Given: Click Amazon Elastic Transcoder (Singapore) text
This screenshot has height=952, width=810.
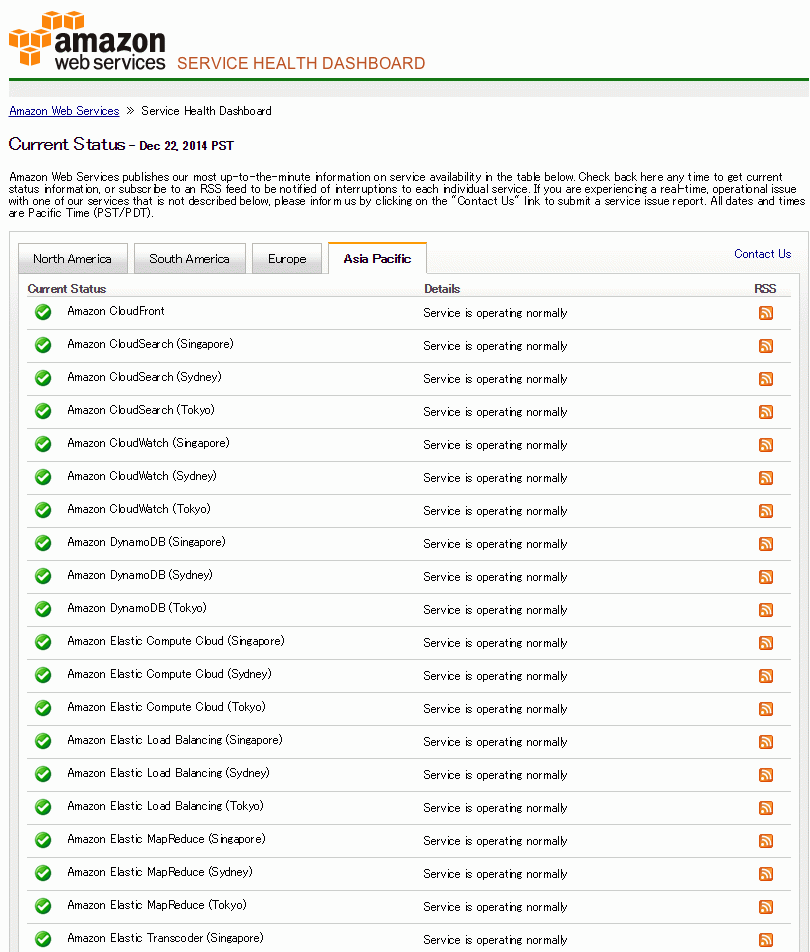Looking at the screenshot, I should pos(165,938).
